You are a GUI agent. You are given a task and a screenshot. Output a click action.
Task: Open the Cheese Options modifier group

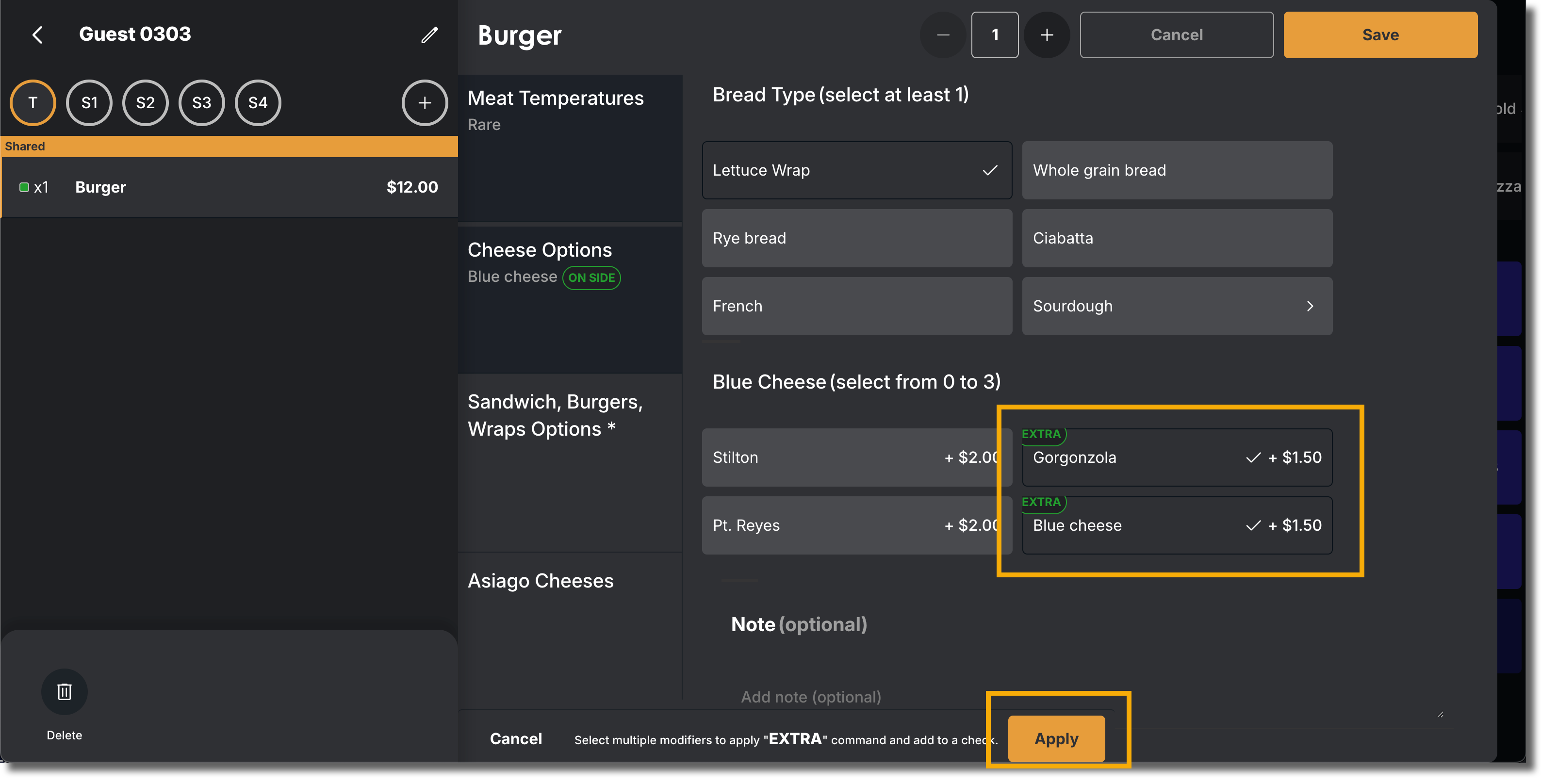click(x=570, y=299)
